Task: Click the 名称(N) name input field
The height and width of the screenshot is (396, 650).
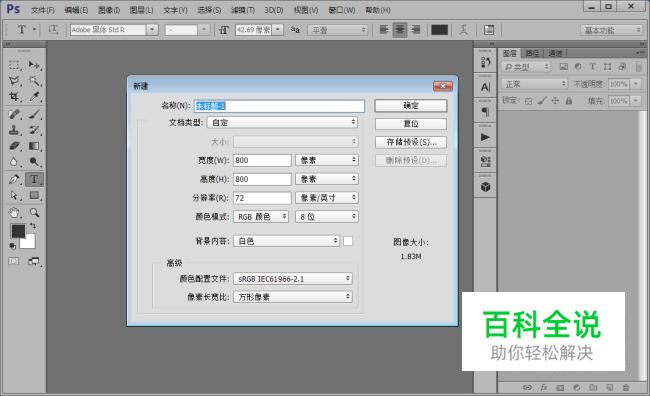Action: coord(279,106)
